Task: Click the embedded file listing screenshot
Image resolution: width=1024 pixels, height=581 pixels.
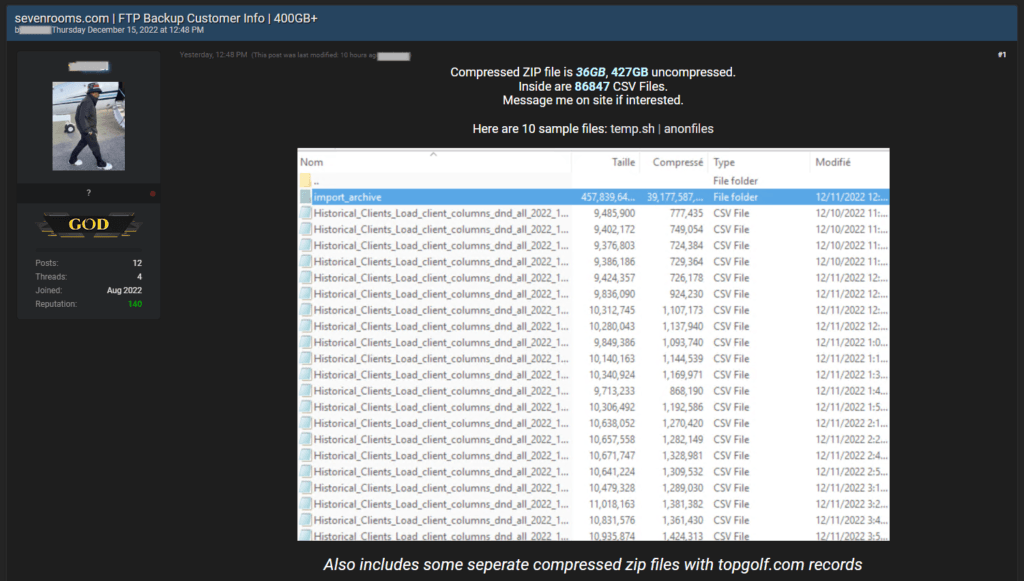Action: [x=593, y=345]
